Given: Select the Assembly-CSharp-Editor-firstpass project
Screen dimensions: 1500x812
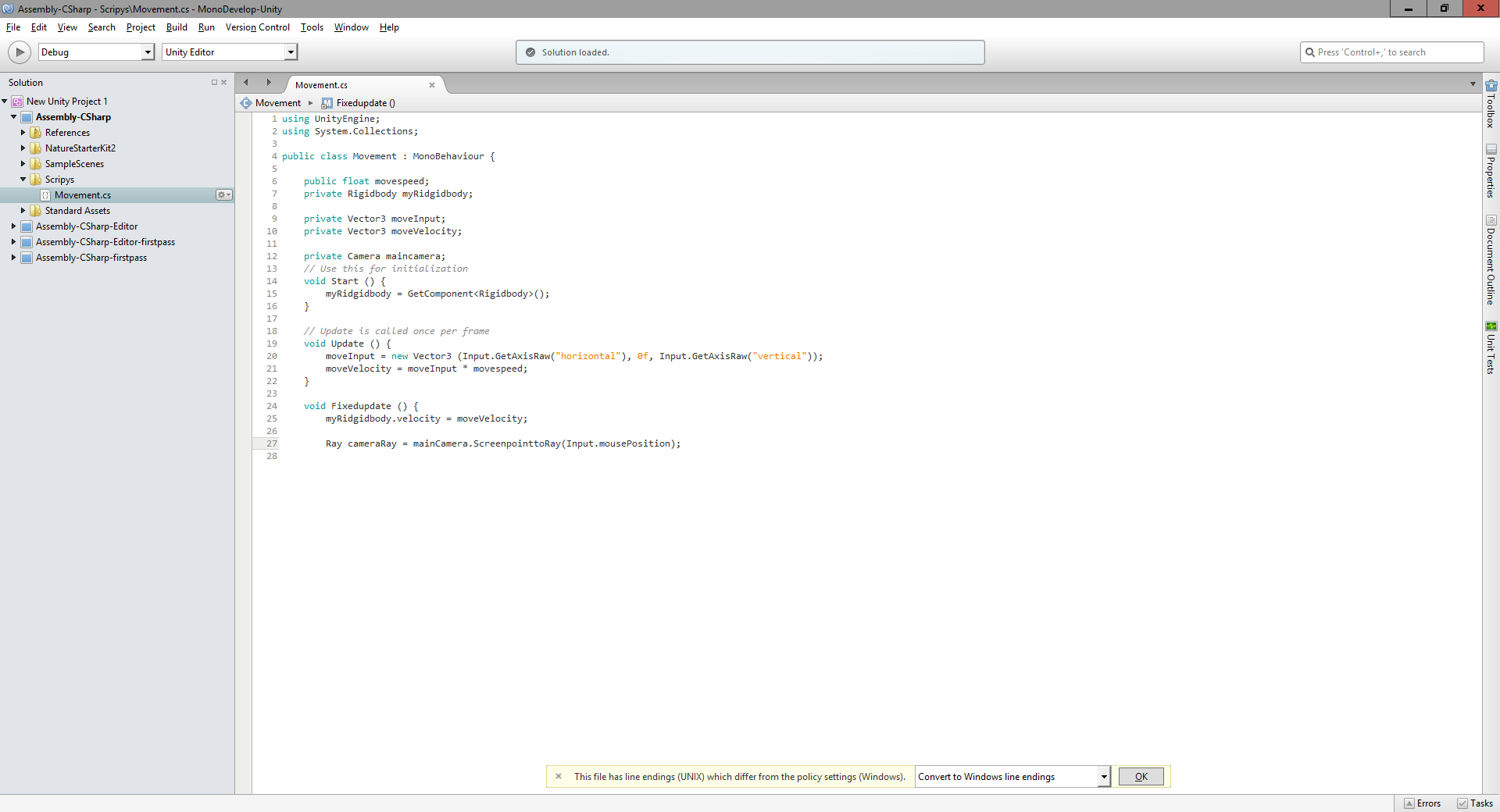Looking at the screenshot, I should pos(105,242).
